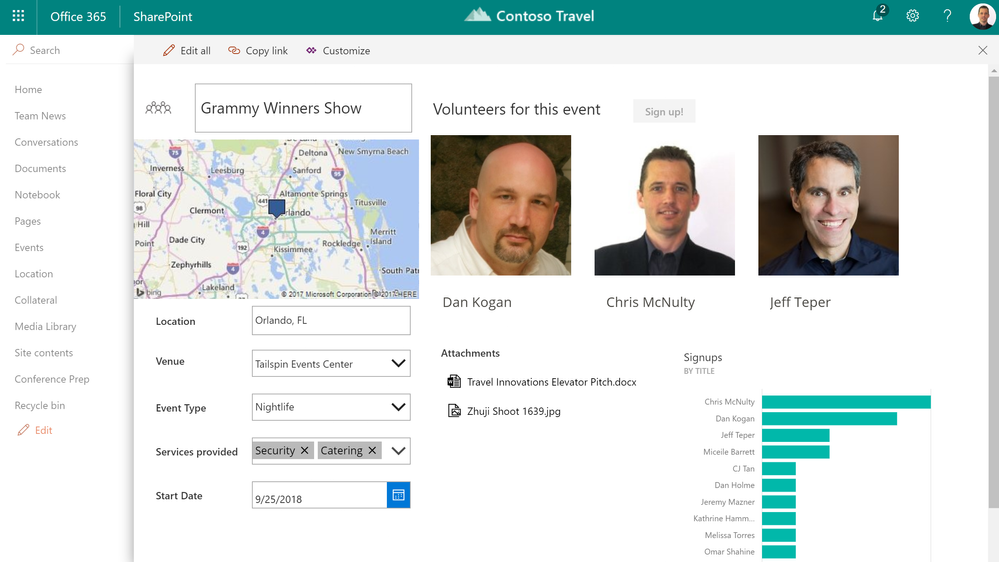Expand the Venue dropdown
Image resolution: width=999 pixels, height=562 pixels.
click(x=398, y=363)
